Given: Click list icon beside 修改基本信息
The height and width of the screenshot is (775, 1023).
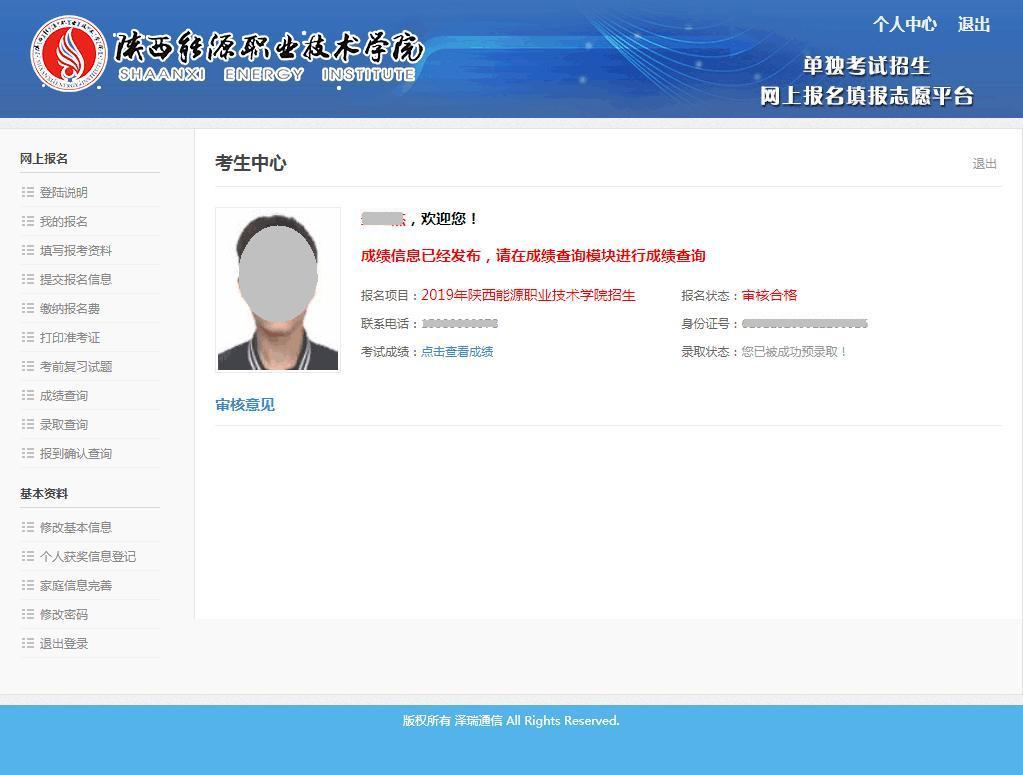Looking at the screenshot, I should 28,528.
